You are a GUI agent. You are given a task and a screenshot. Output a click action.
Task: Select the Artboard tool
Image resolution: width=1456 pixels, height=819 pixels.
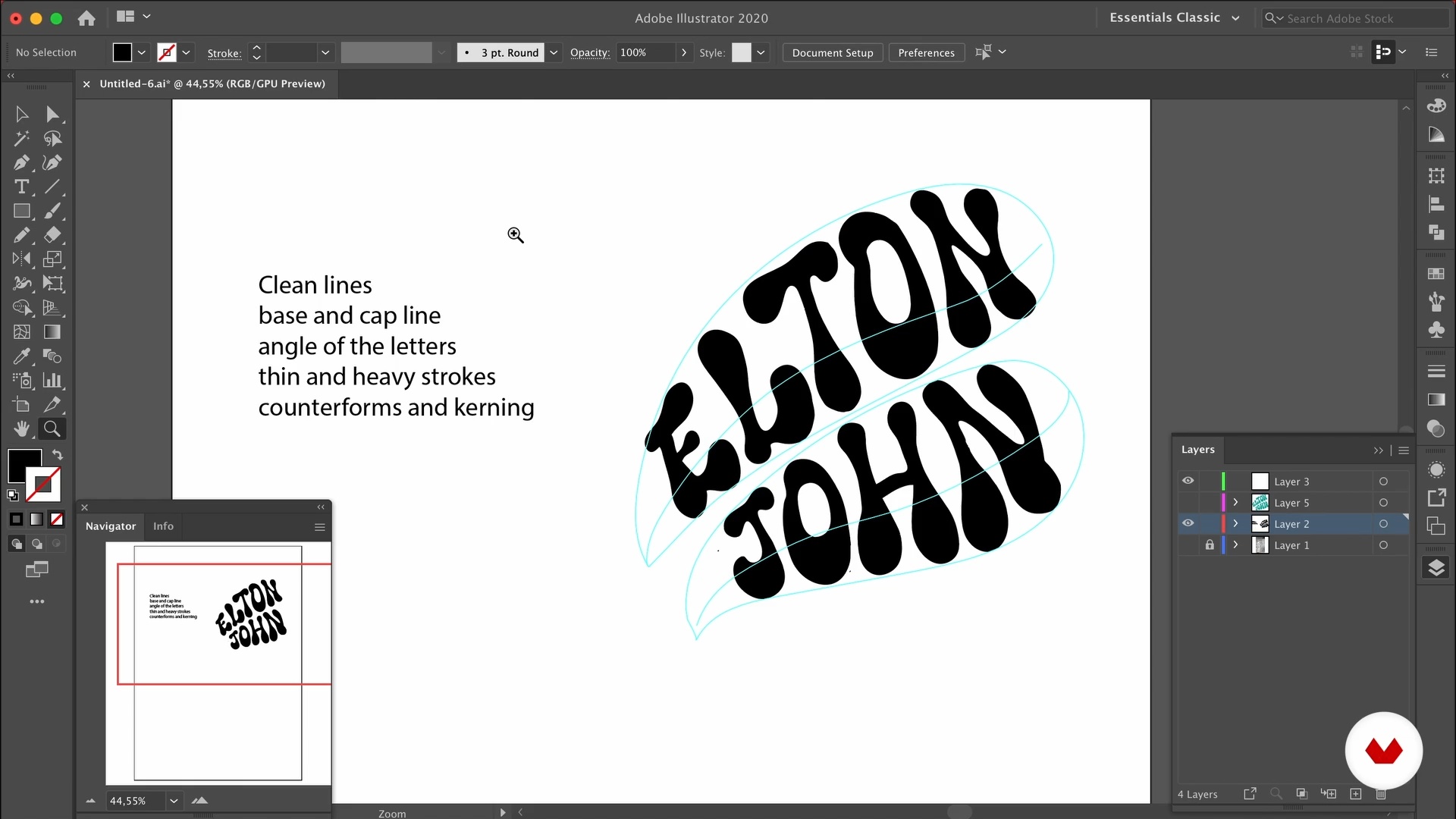pyautogui.click(x=21, y=405)
